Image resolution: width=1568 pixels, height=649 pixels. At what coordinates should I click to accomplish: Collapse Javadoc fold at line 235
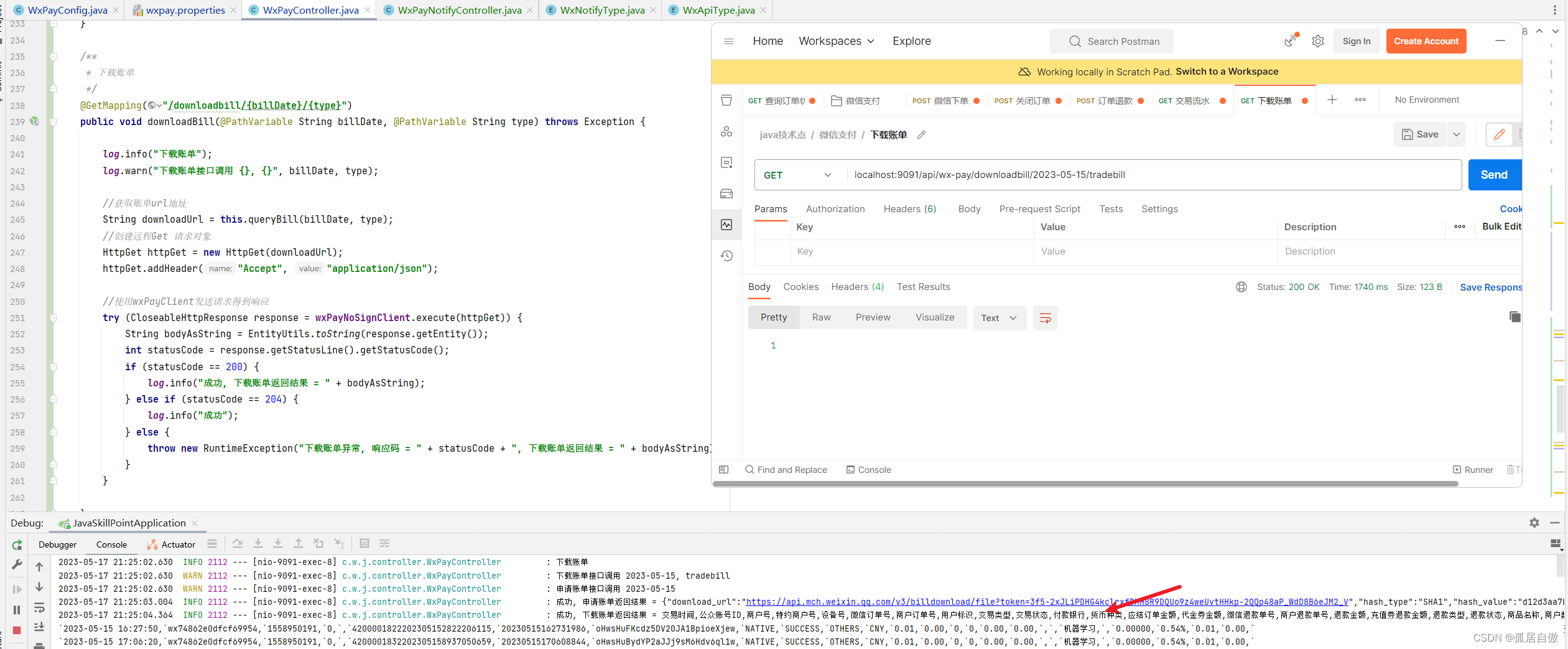(53, 57)
